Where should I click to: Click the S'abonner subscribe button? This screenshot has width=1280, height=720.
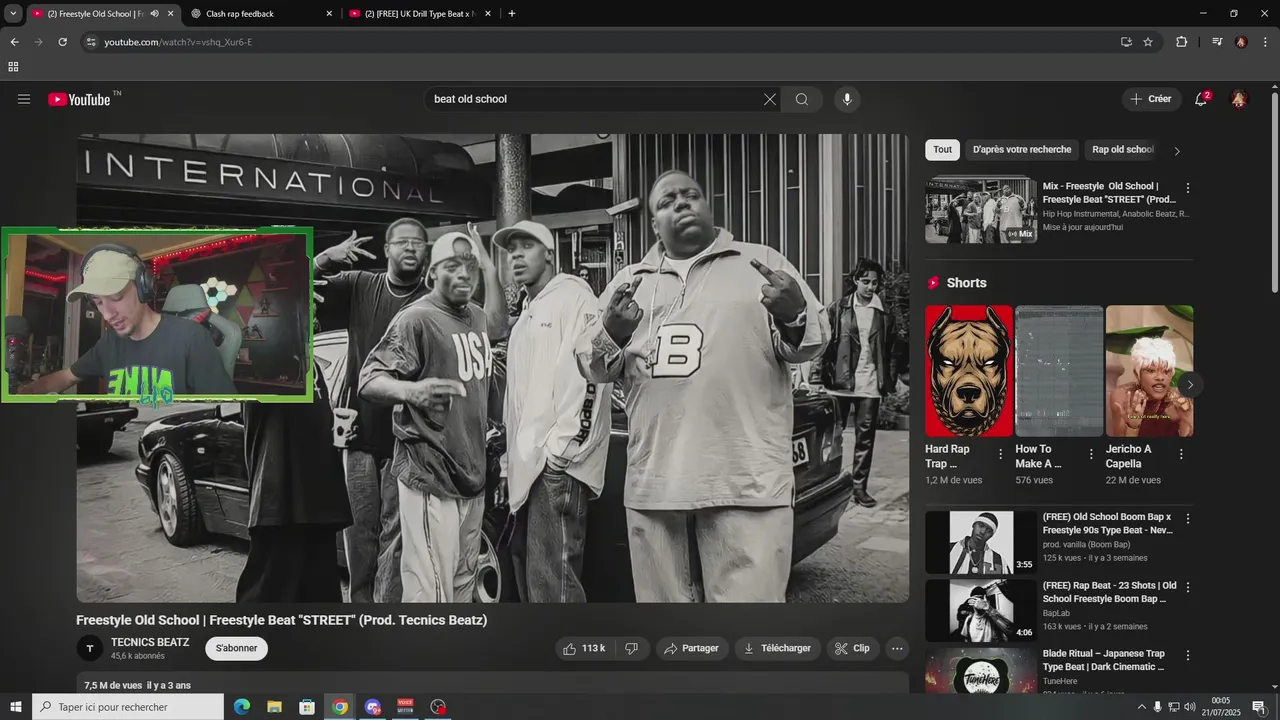[x=237, y=648]
